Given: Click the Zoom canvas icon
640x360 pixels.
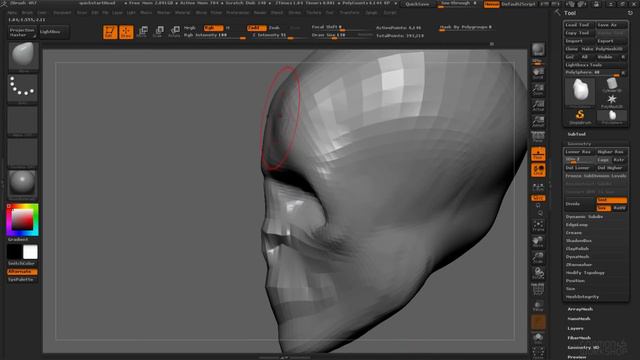Looking at the screenshot, I should point(538,89).
